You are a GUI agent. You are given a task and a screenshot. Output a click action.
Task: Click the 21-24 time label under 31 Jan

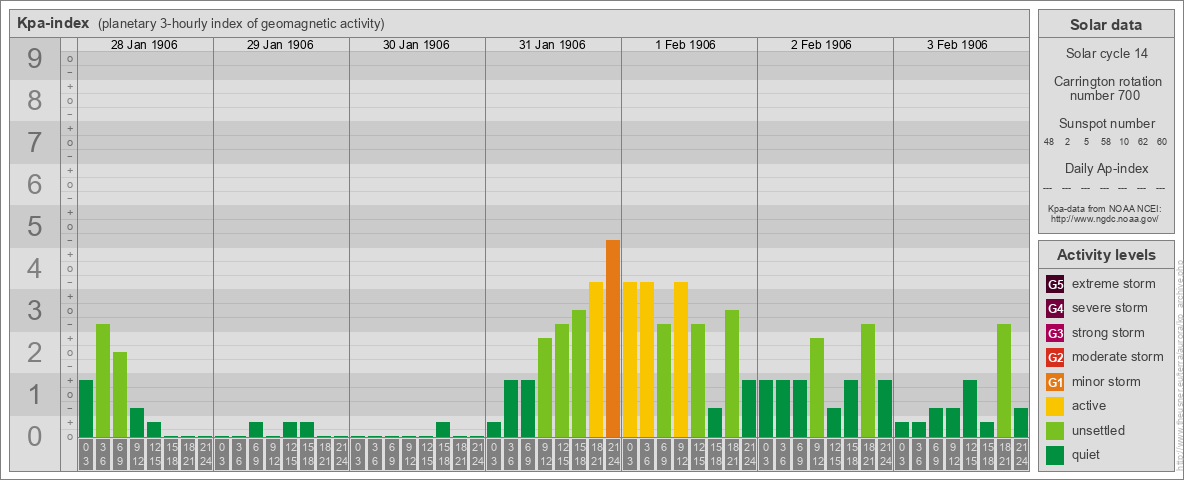point(612,454)
